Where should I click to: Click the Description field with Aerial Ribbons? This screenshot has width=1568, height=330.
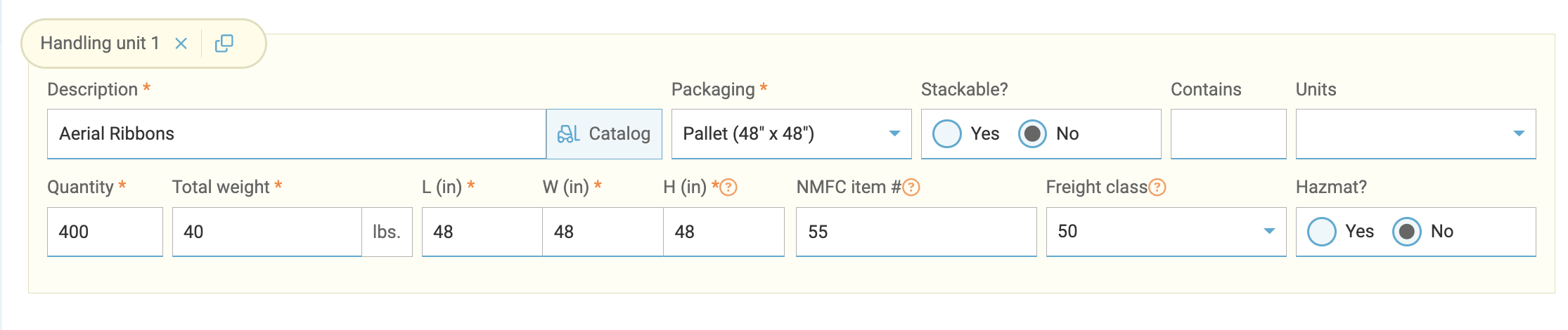pyautogui.click(x=295, y=133)
